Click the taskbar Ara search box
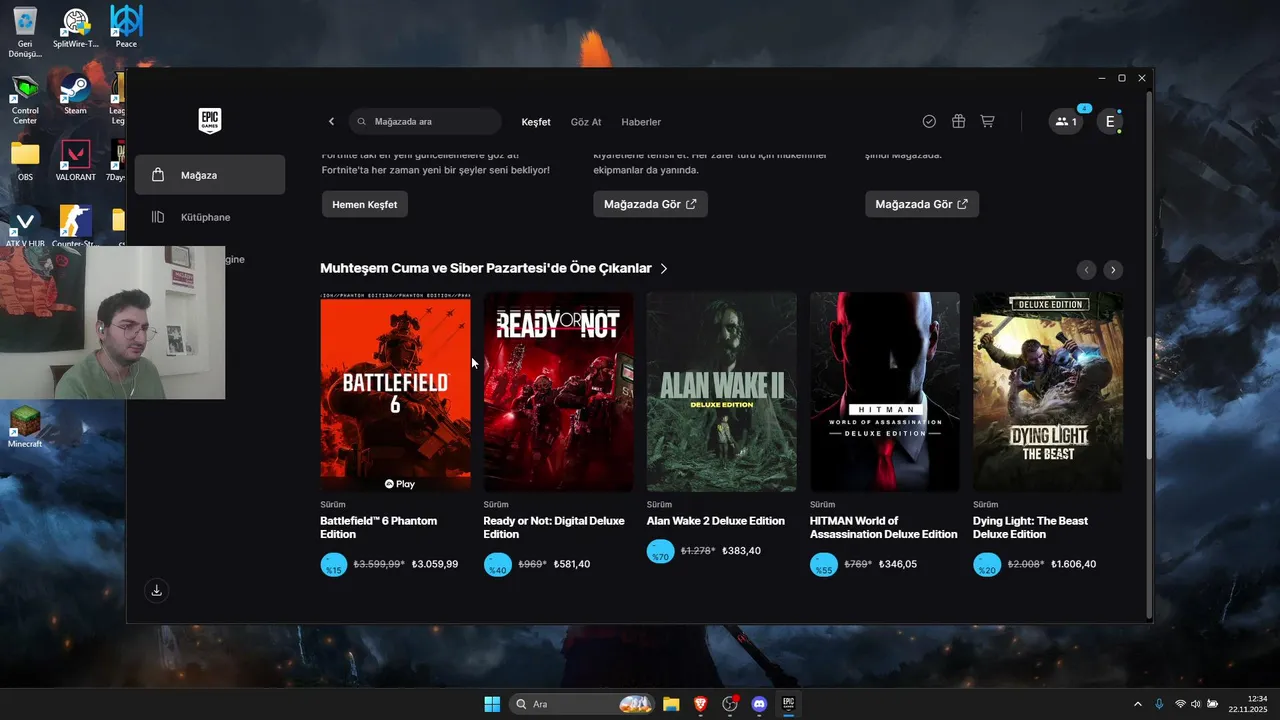 point(582,704)
